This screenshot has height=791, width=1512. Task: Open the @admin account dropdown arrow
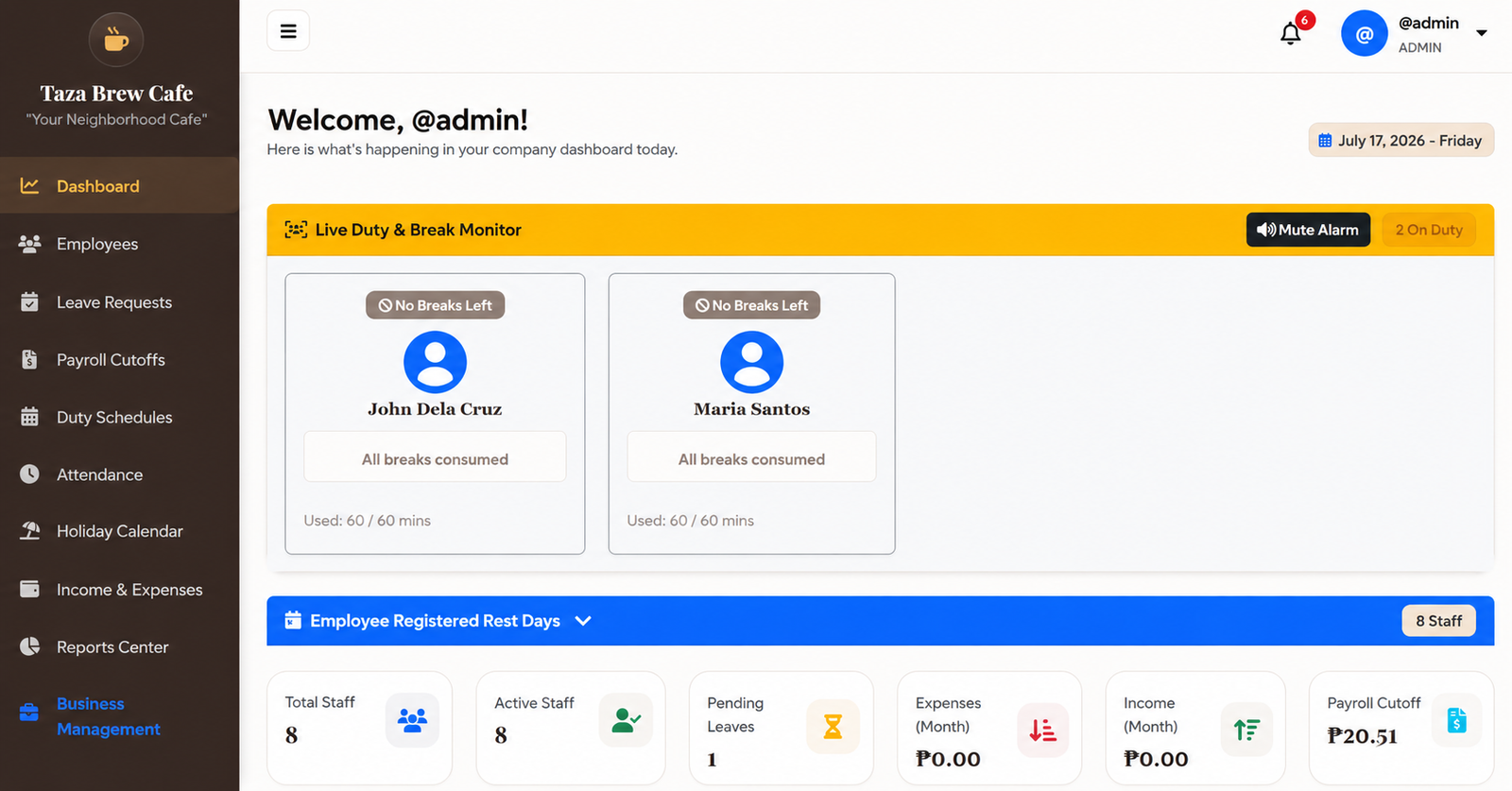click(x=1482, y=33)
